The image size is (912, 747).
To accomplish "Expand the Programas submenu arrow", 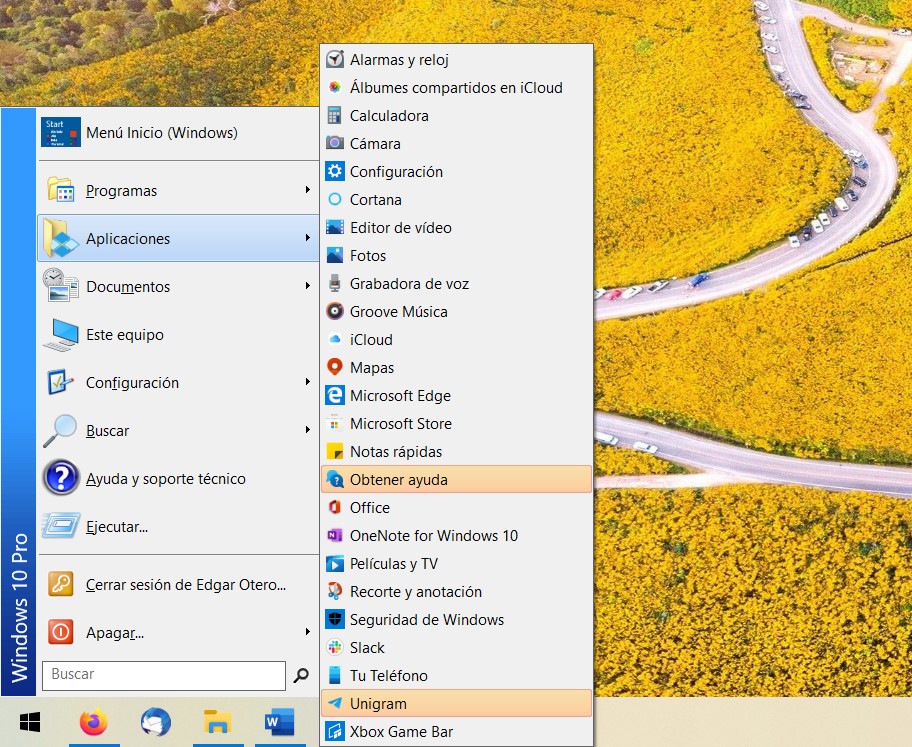I will point(308,191).
